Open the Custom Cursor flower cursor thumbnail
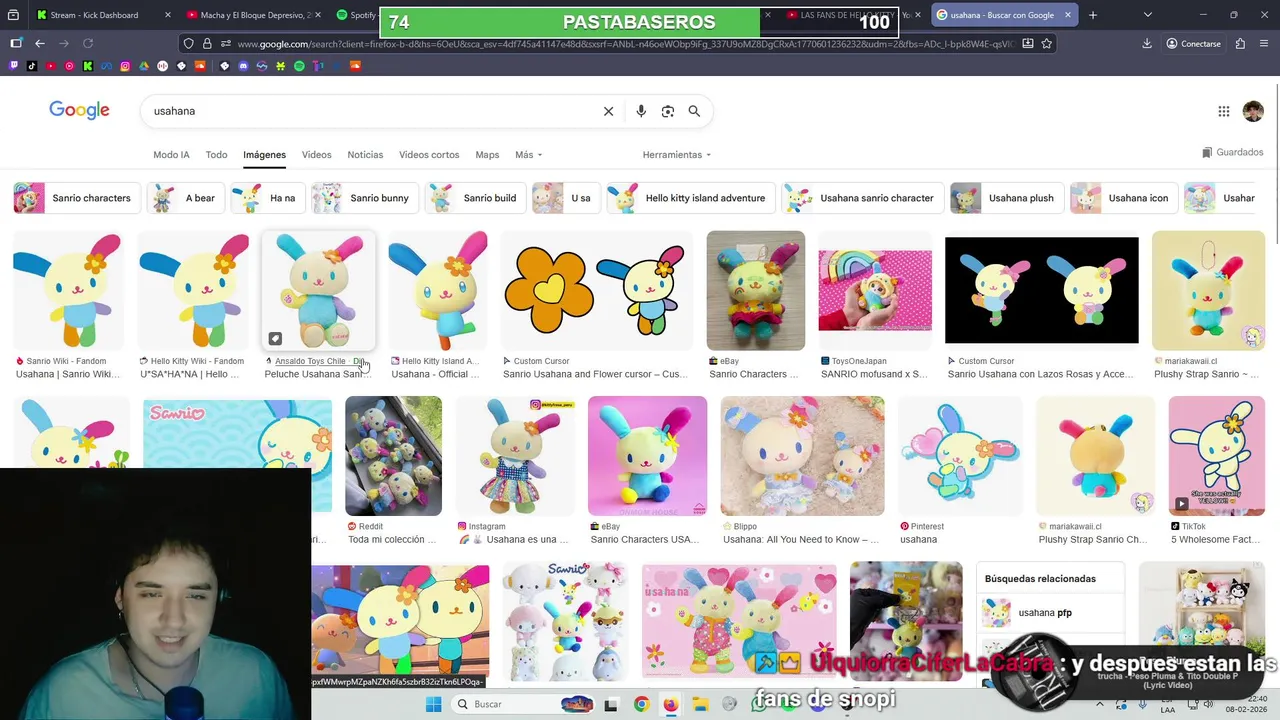 click(x=597, y=291)
